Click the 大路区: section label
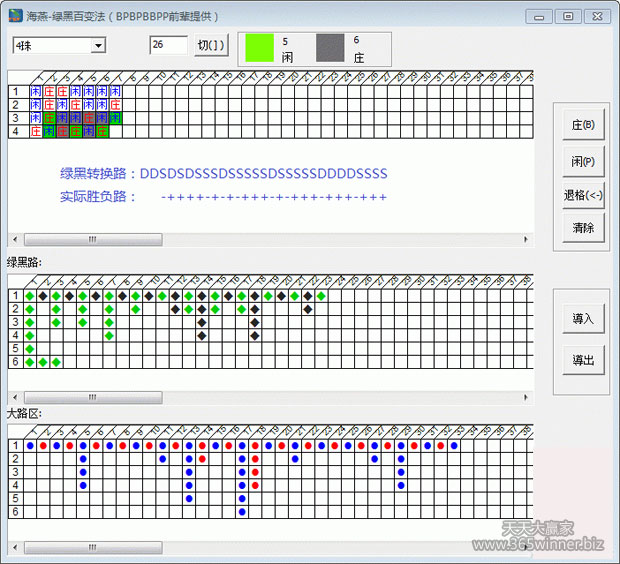Screen dimensions: 620x564 [x=24, y=414]
